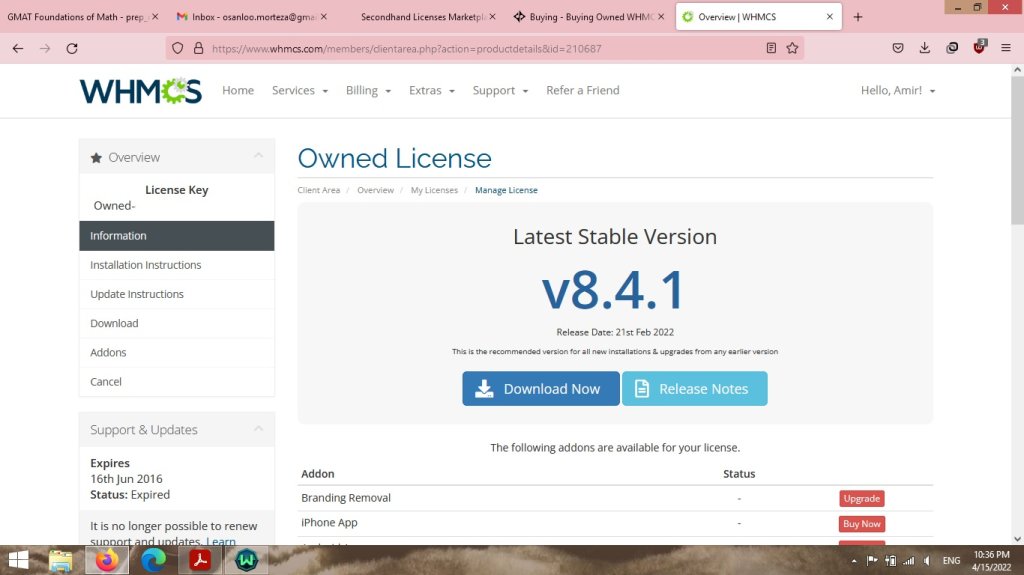Close the GMAT Foundations of Math tab
The height and width of the screenshot is (575, 1024).
point(155,16)
